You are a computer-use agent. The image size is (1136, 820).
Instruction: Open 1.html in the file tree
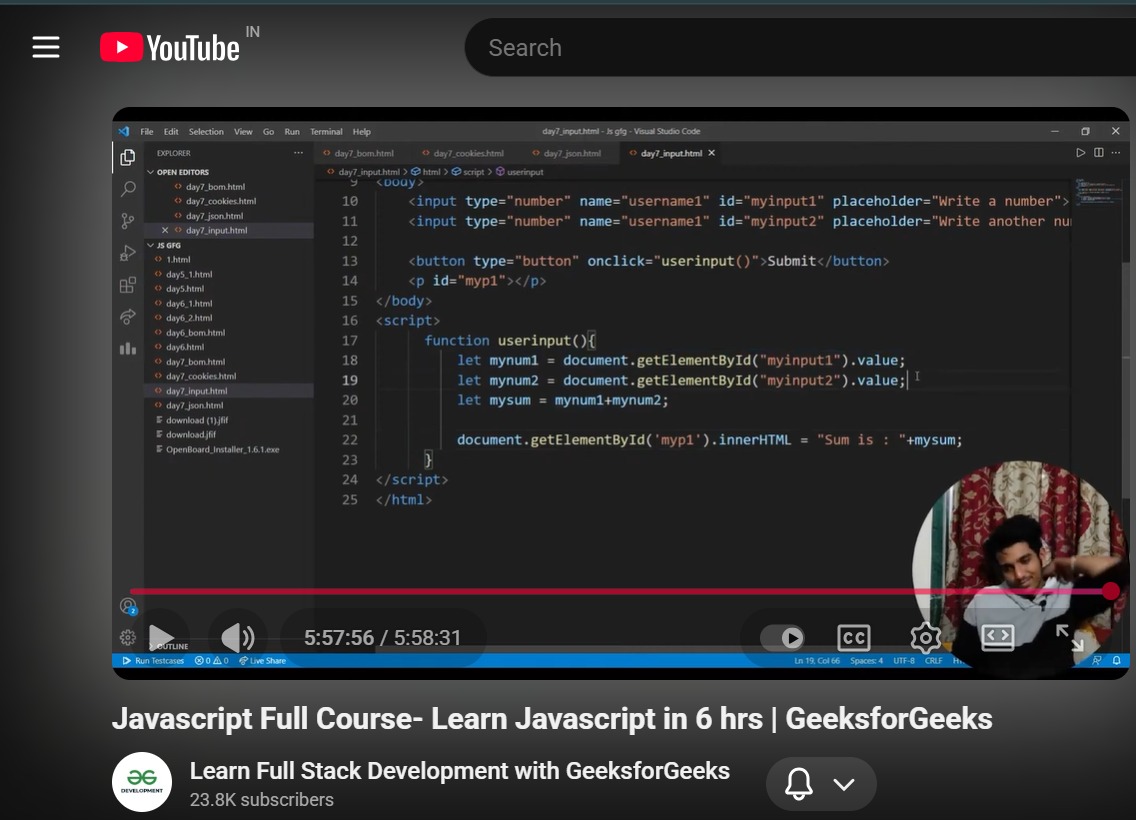(178, 259)
